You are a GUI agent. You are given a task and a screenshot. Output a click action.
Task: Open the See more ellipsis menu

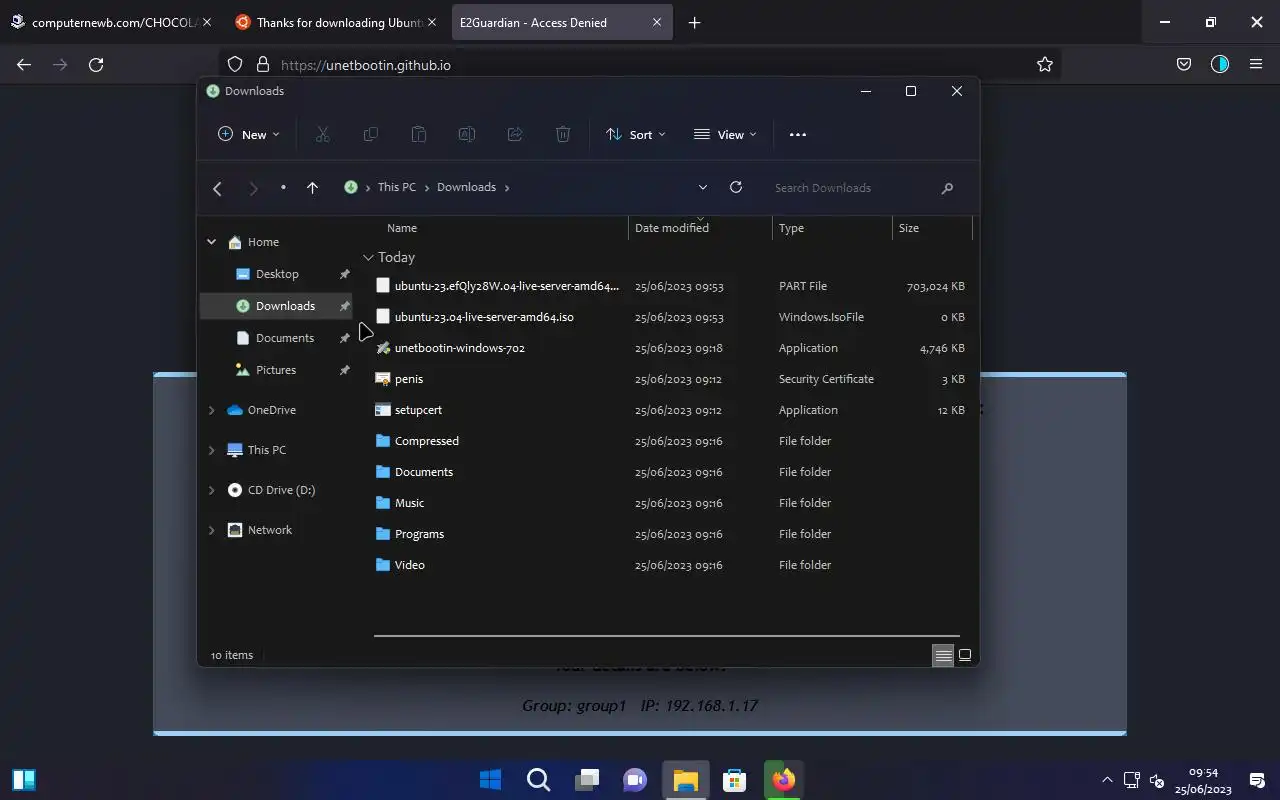point(797,134)
